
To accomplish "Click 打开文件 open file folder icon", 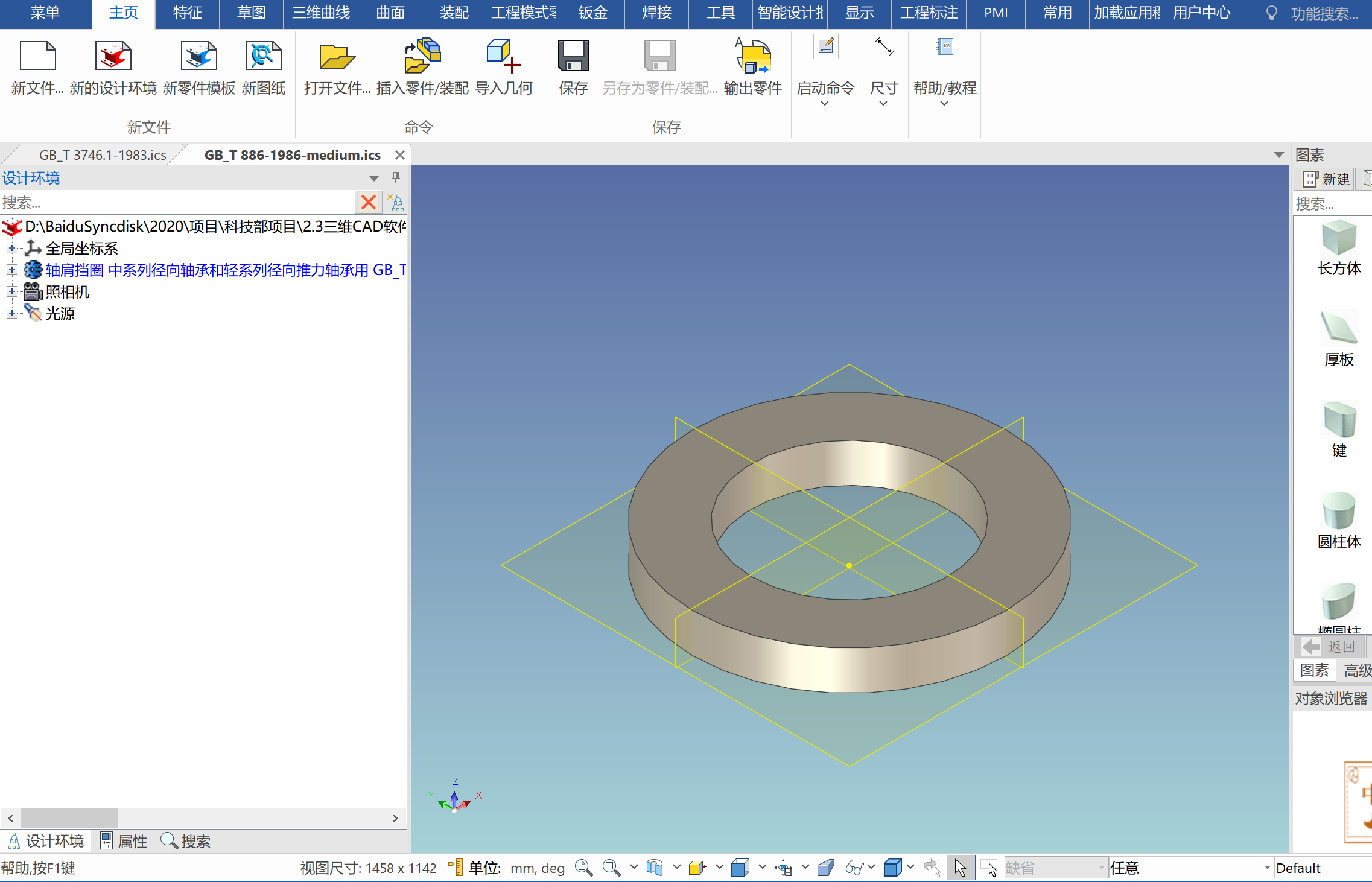I will [x=337, y=56].
